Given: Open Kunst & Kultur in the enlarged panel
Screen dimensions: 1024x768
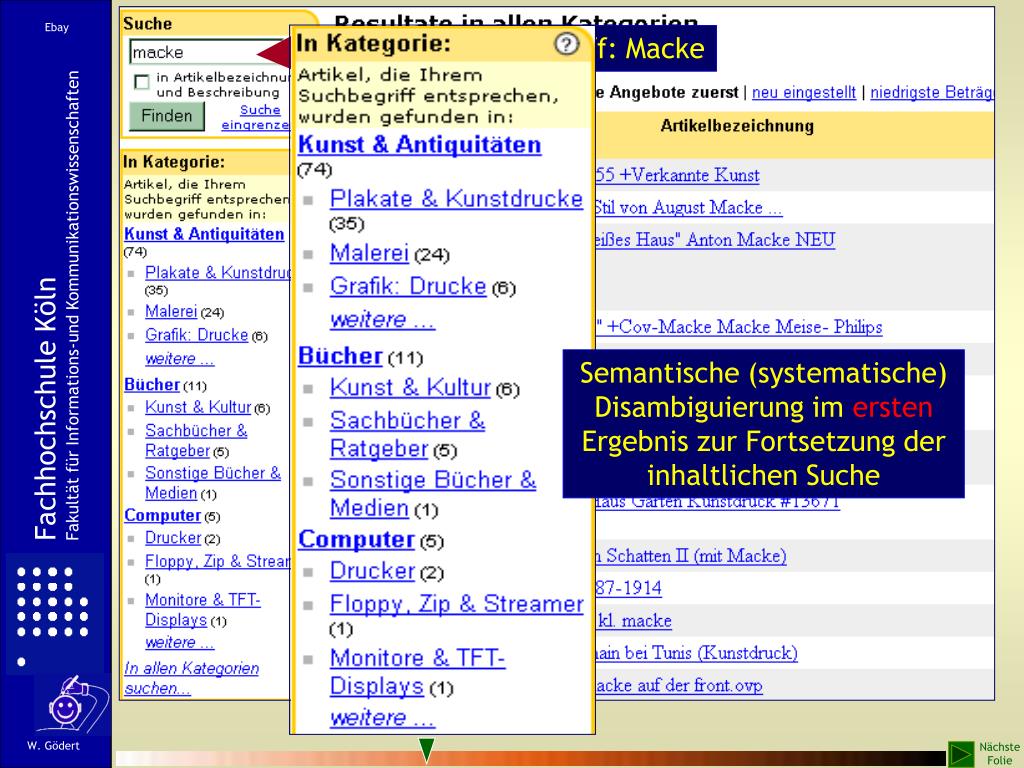Looking at the screenshot, I should pos(410,388).
